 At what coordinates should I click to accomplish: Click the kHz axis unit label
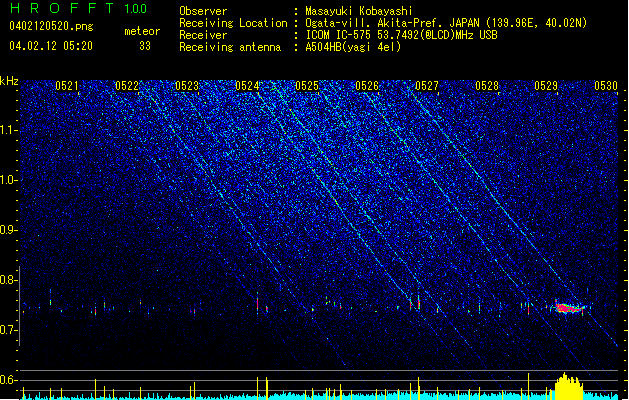pos(9,81)
